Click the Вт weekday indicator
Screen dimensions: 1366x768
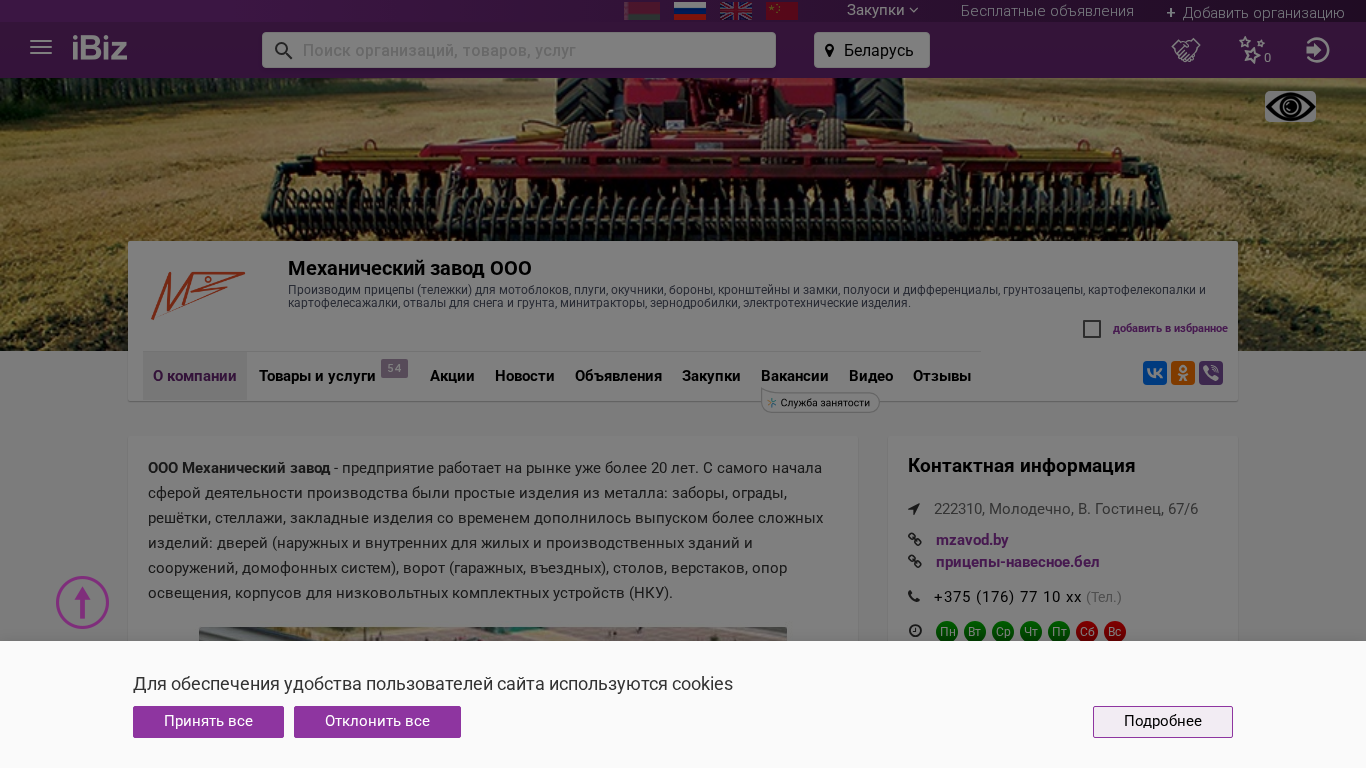(975, 632)
